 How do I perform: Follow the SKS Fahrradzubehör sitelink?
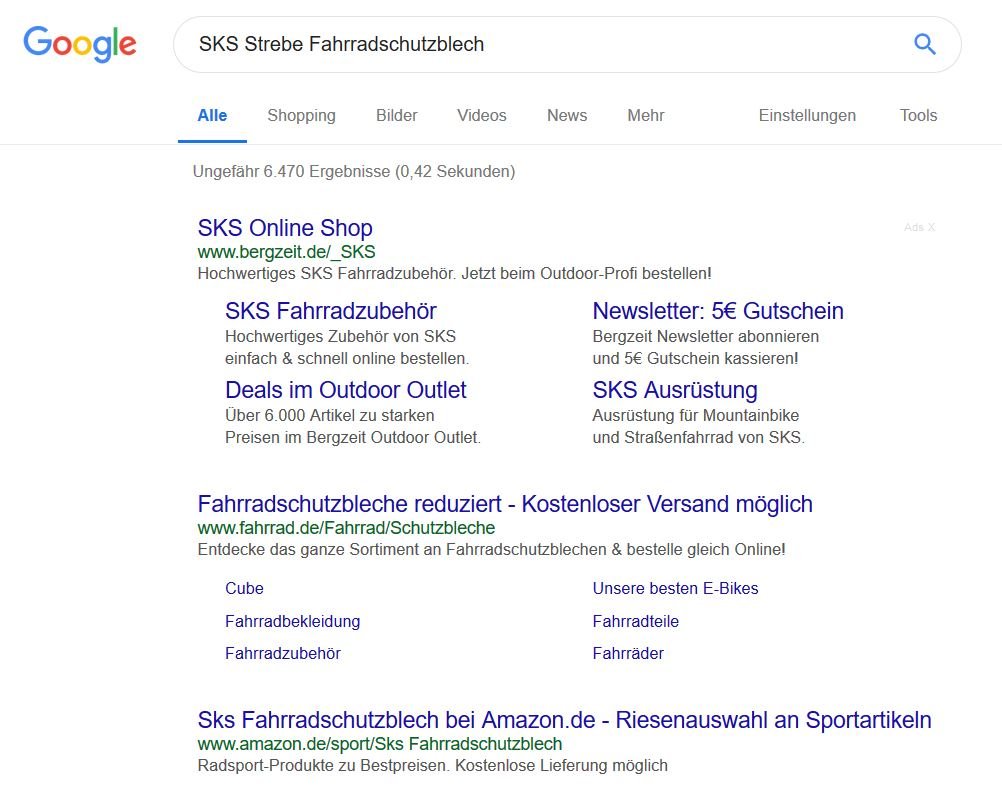[331, 311]
